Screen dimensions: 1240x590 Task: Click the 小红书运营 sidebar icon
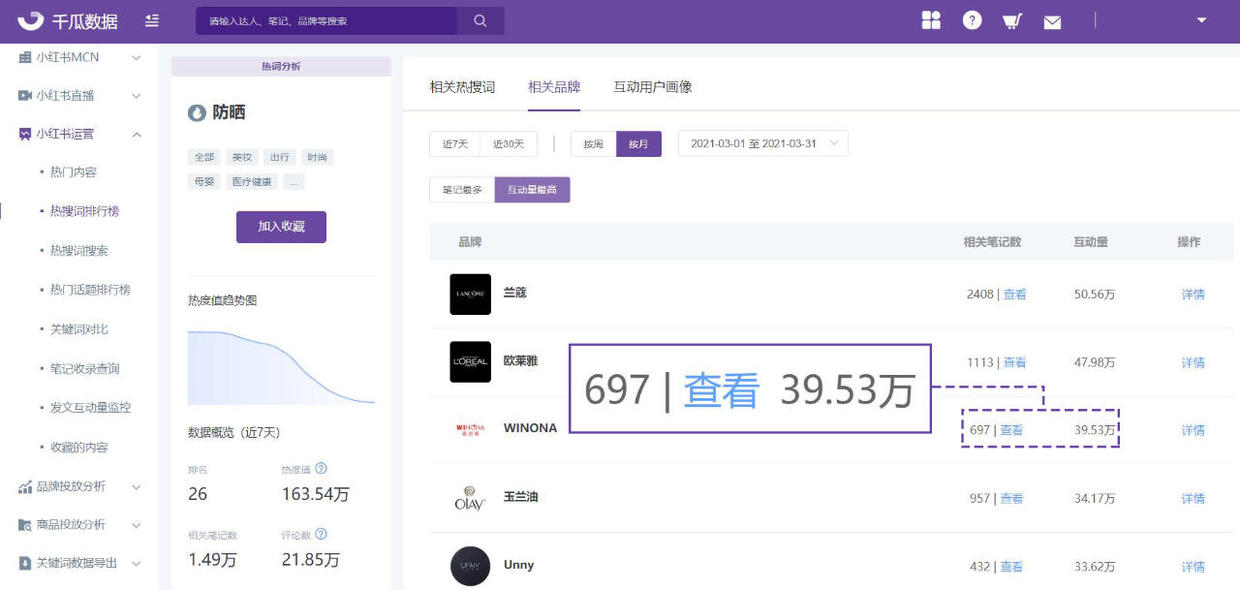pos(25,134)
